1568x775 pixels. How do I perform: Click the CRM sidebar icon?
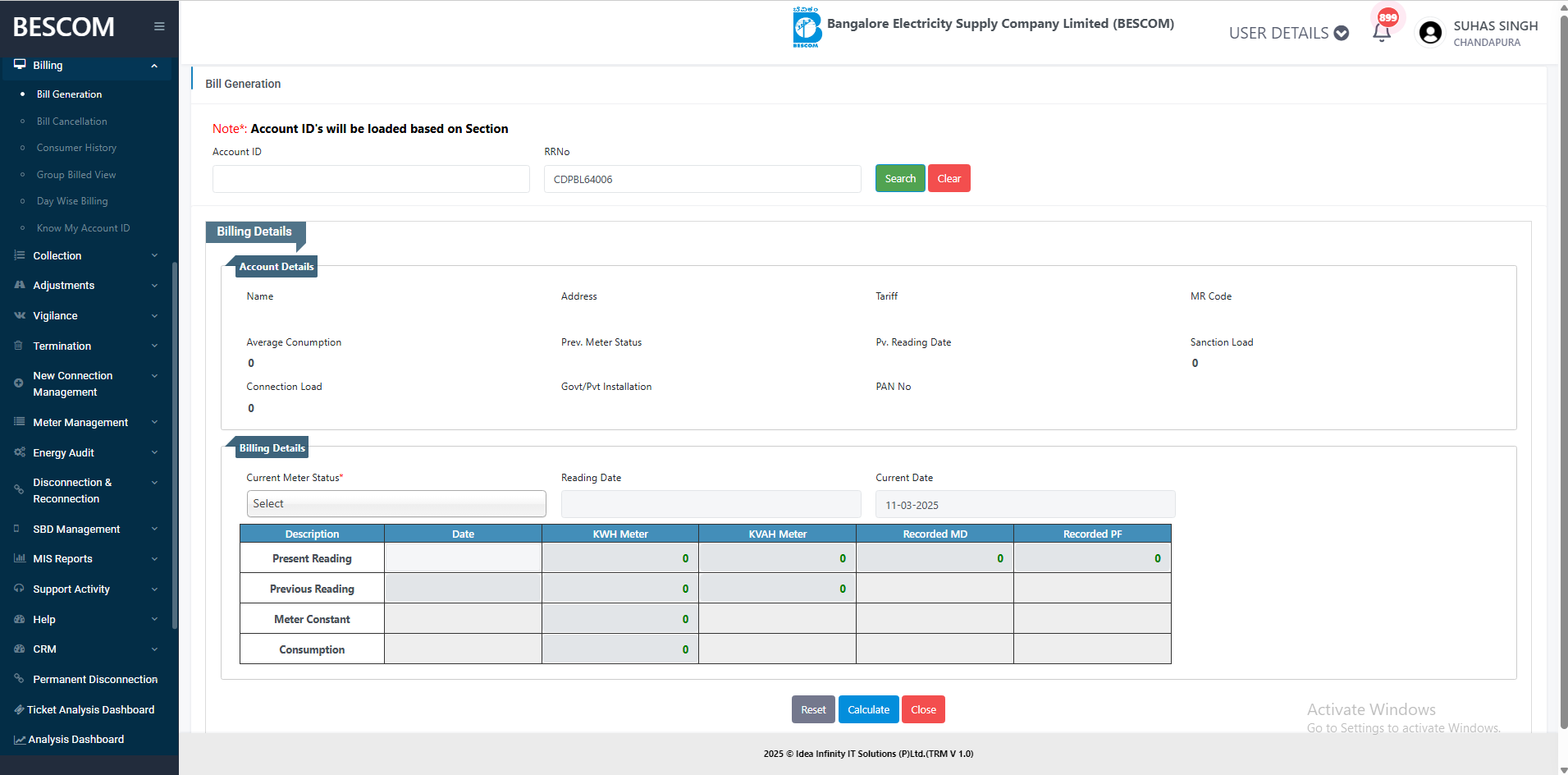(20, 649)
